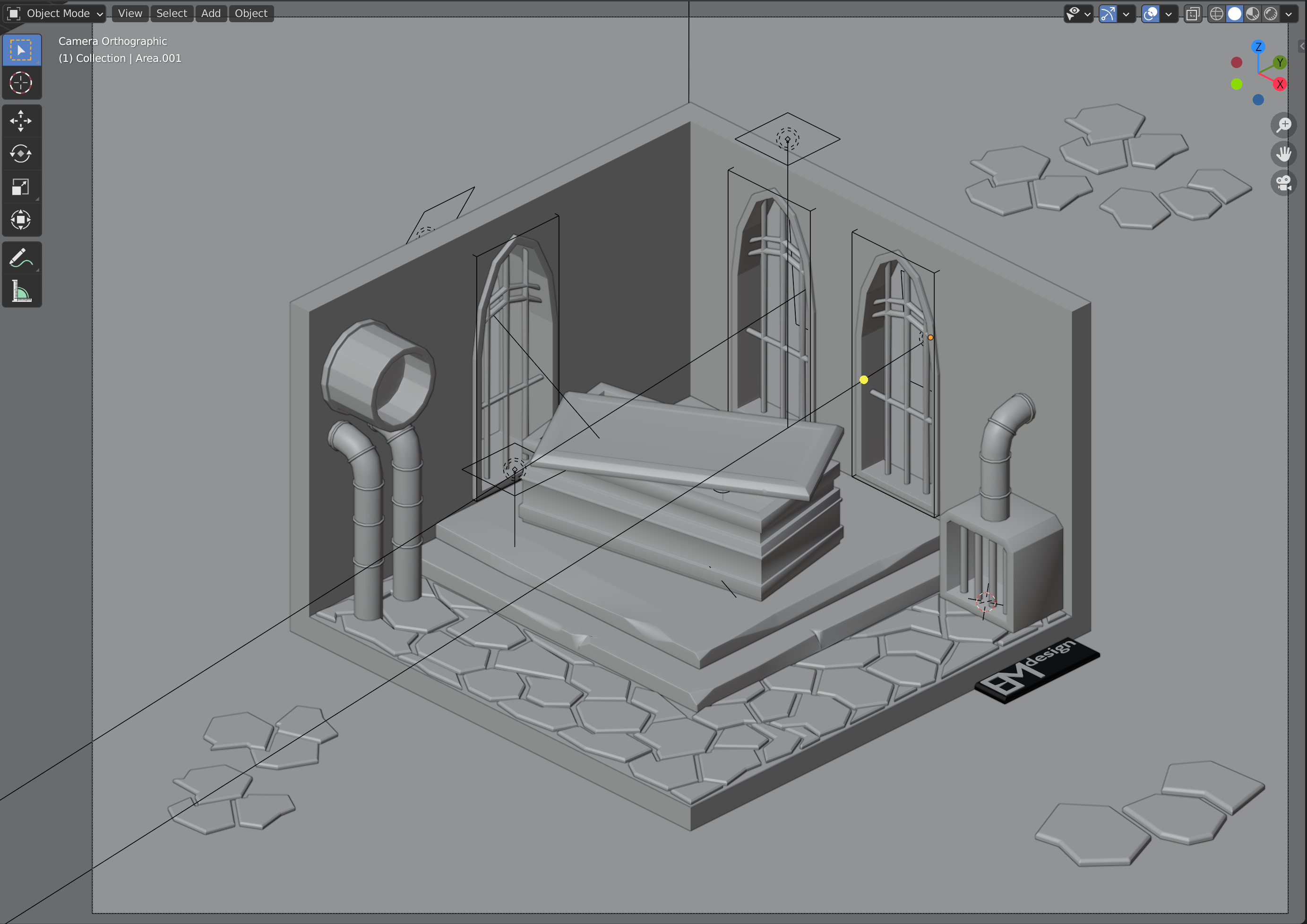Switch to Rendered viewport shading
Viewport: 1307px width, 924px height.
coord(1271,14)
